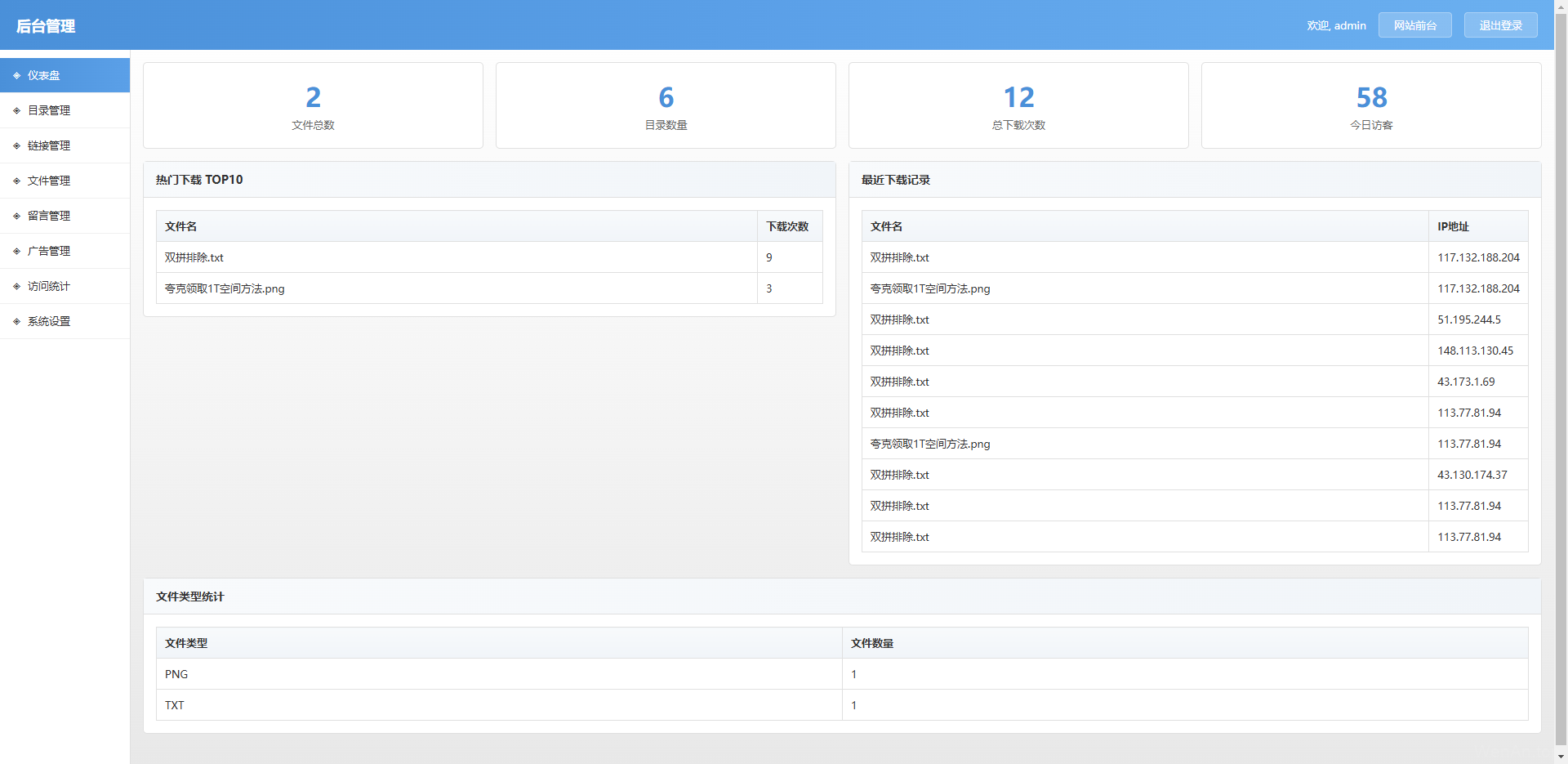
Task: Click the diamond icon beside 访问统计
Action: coord(16,286)
